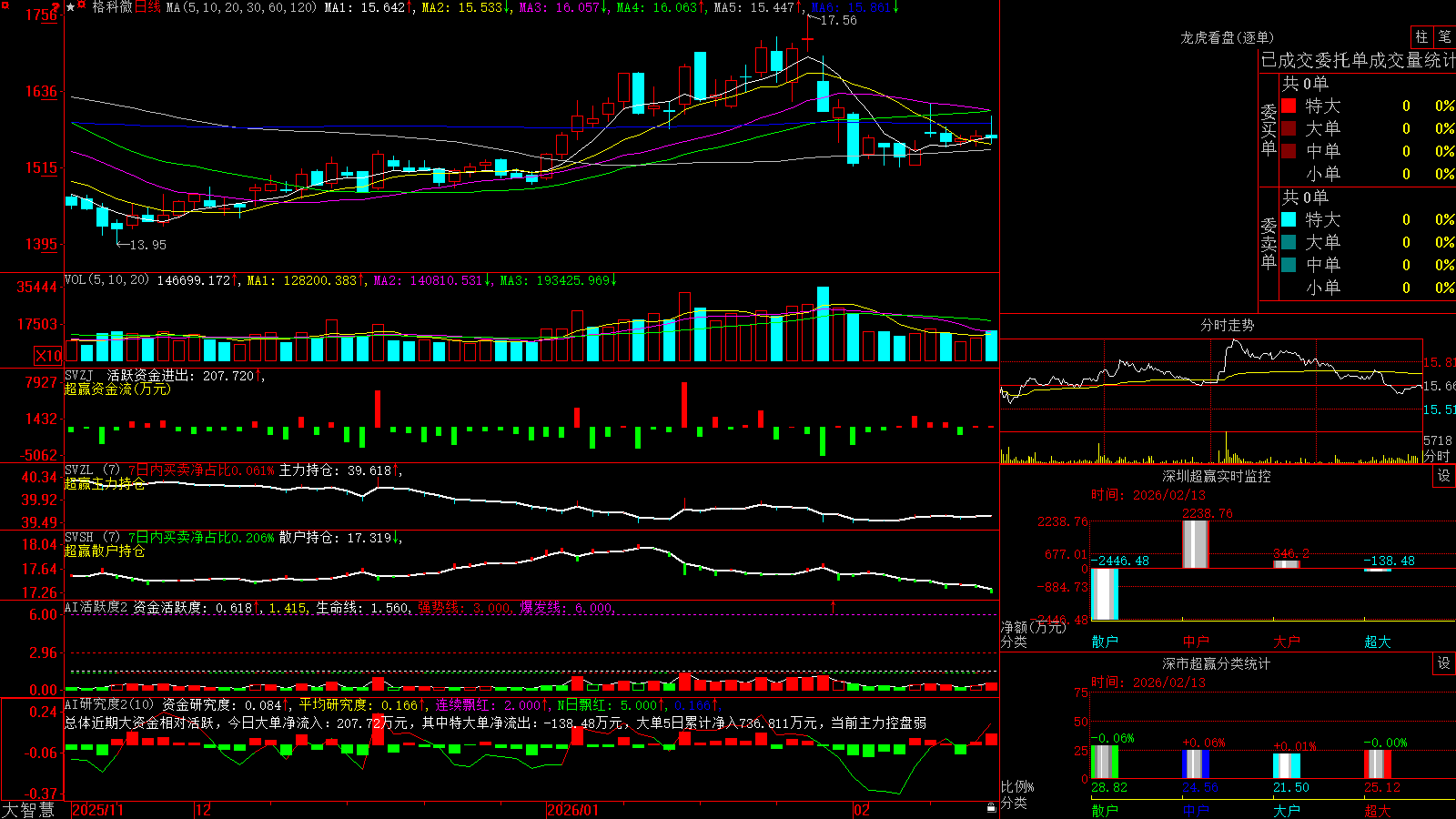Click the red gear icon beside 格科微

click(x=81, y=5)
